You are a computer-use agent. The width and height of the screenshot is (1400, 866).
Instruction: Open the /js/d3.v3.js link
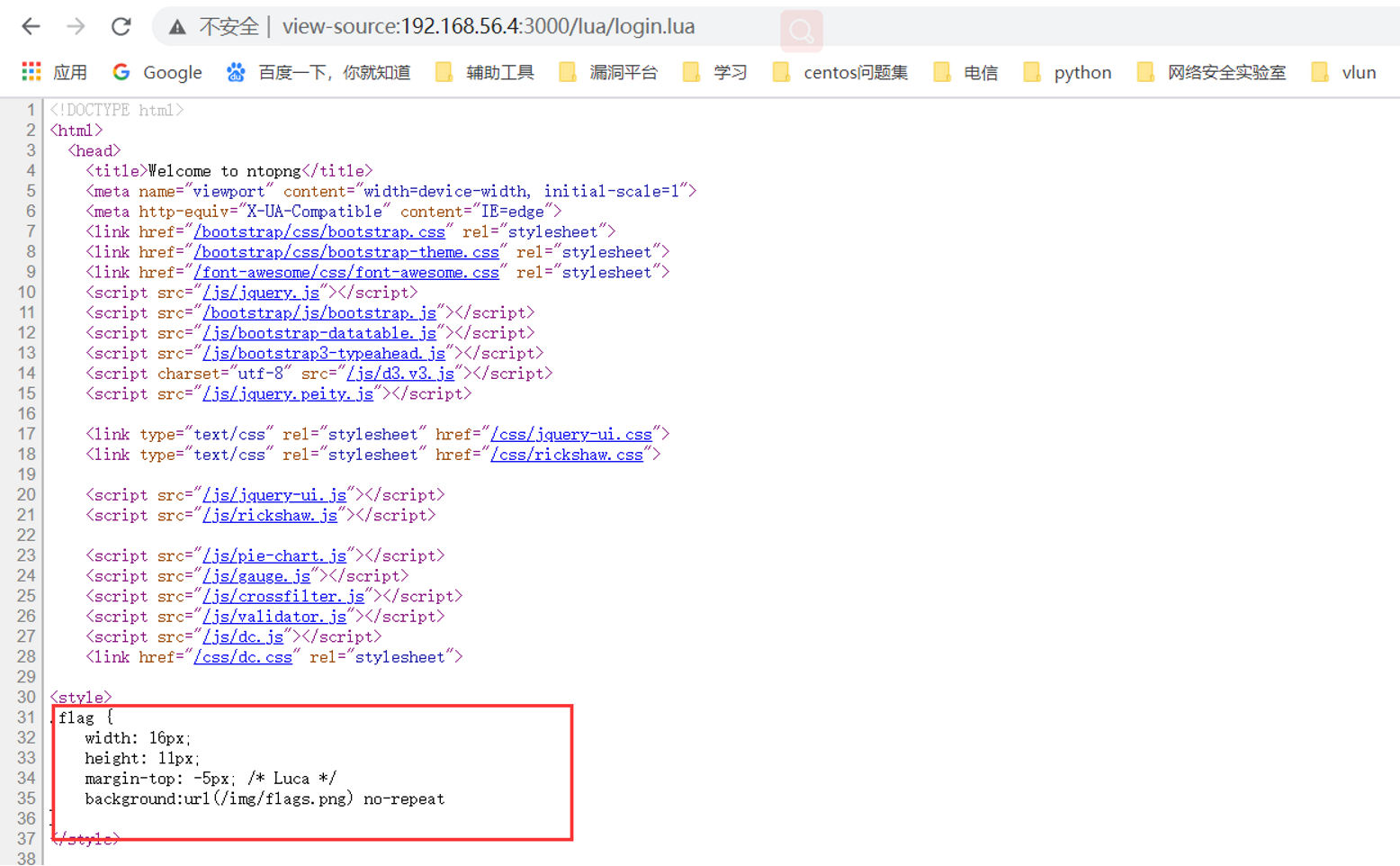(x=400, y=374)
